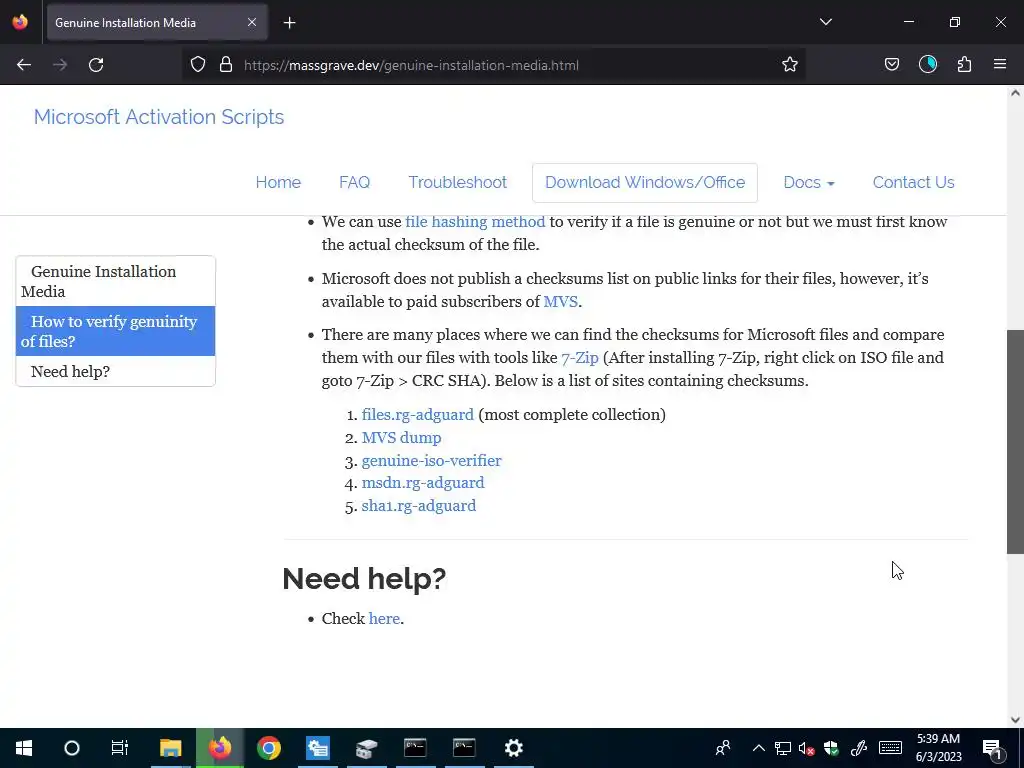The height and width of the screenshot is (768, 1024).
Task: Follow the file hashing method link
Action: click(x=475, y=221)
